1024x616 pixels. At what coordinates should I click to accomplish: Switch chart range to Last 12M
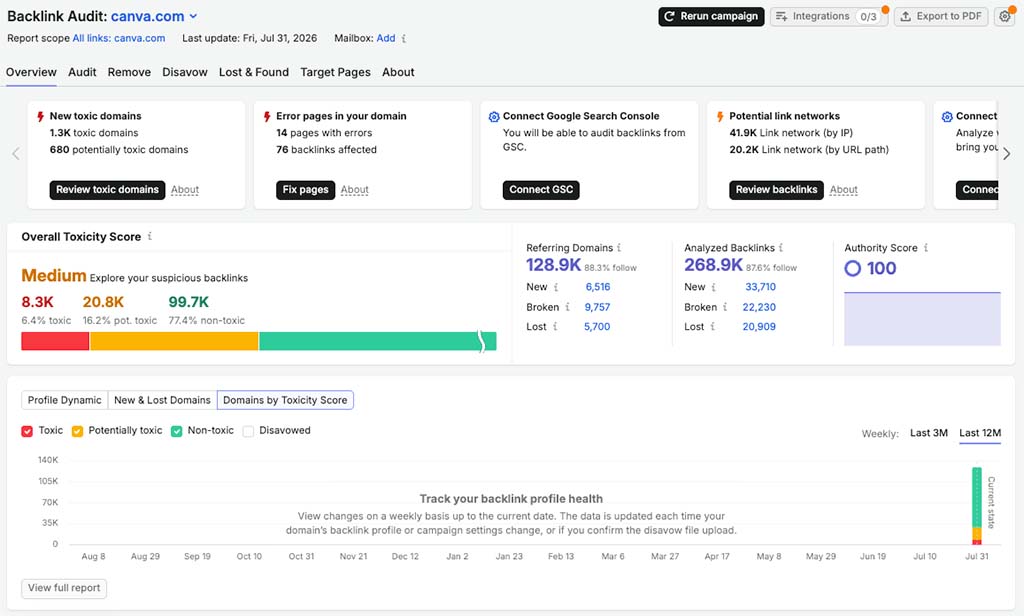tap(980, 432)
